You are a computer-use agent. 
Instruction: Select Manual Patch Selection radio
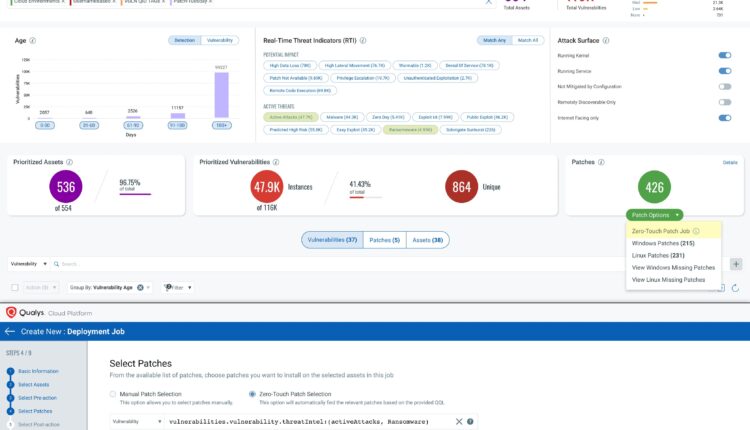coord(113,394)
